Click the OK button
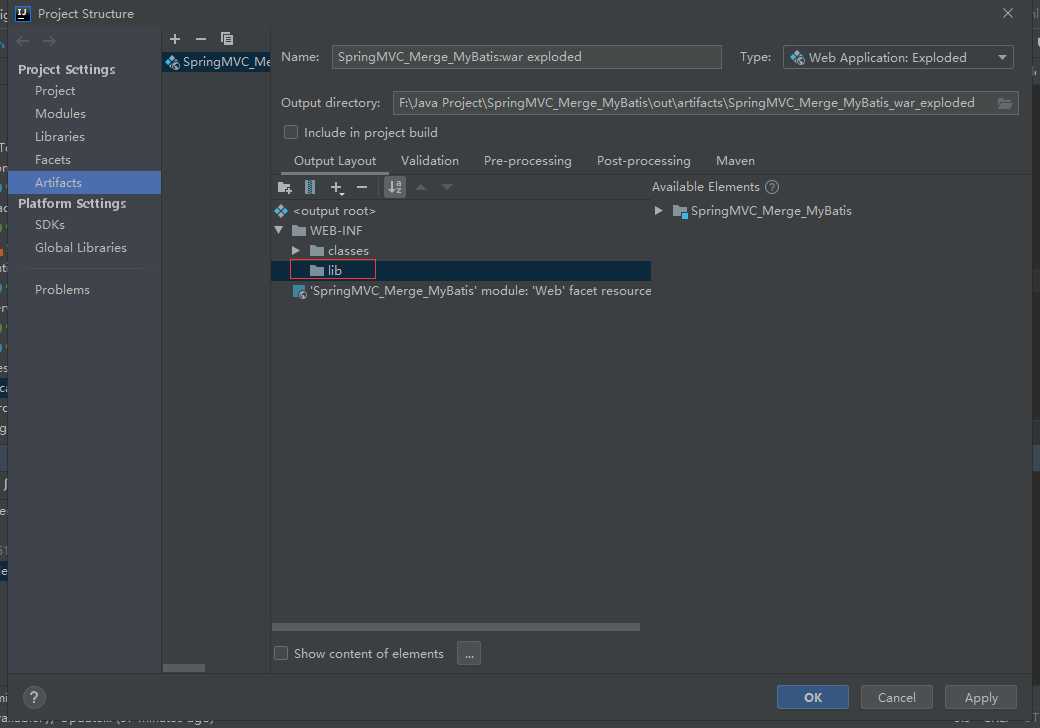1040x728 pixels. point(812,698)
